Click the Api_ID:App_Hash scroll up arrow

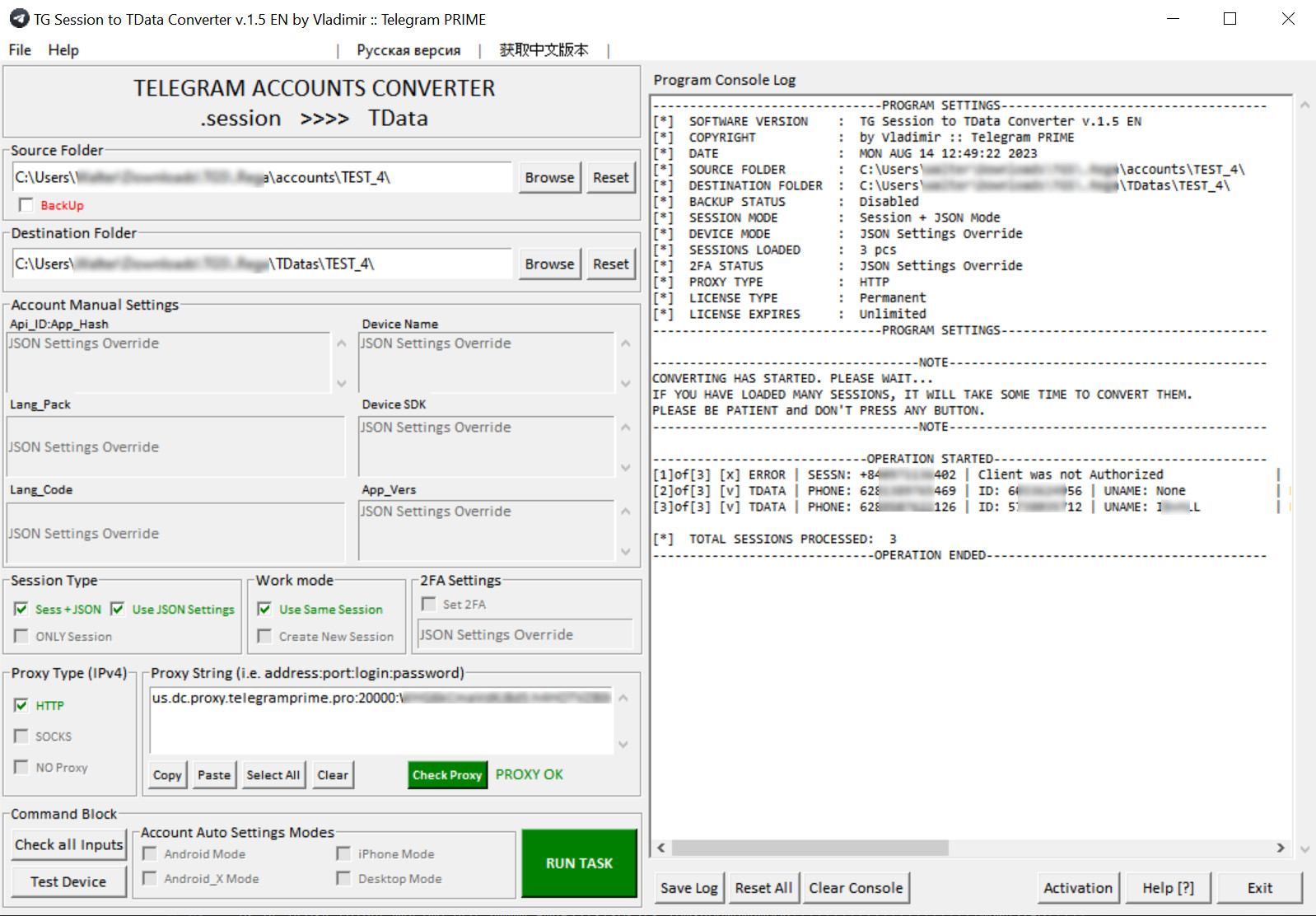point(341,343)
